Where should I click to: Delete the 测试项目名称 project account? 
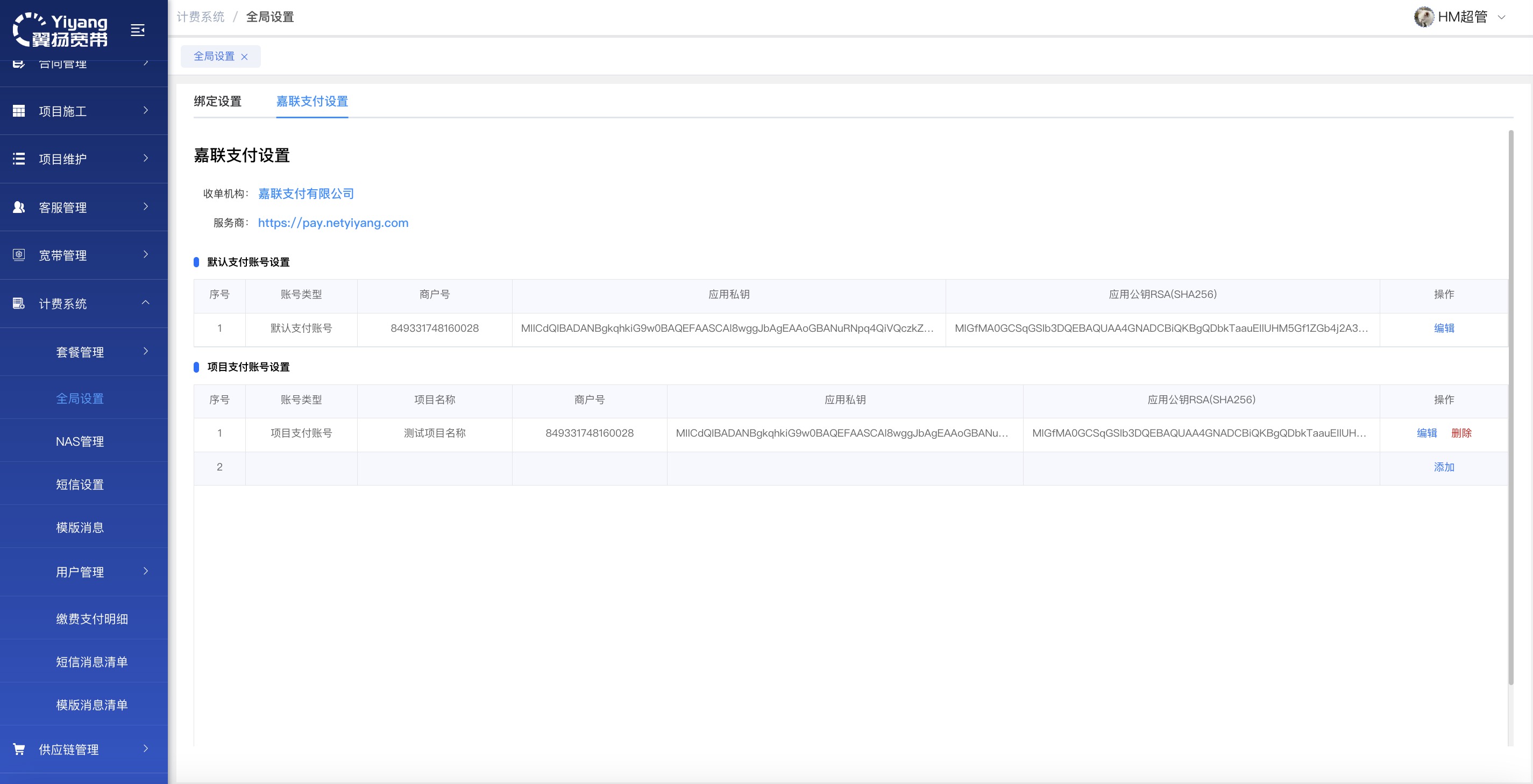coord(1461,433)
